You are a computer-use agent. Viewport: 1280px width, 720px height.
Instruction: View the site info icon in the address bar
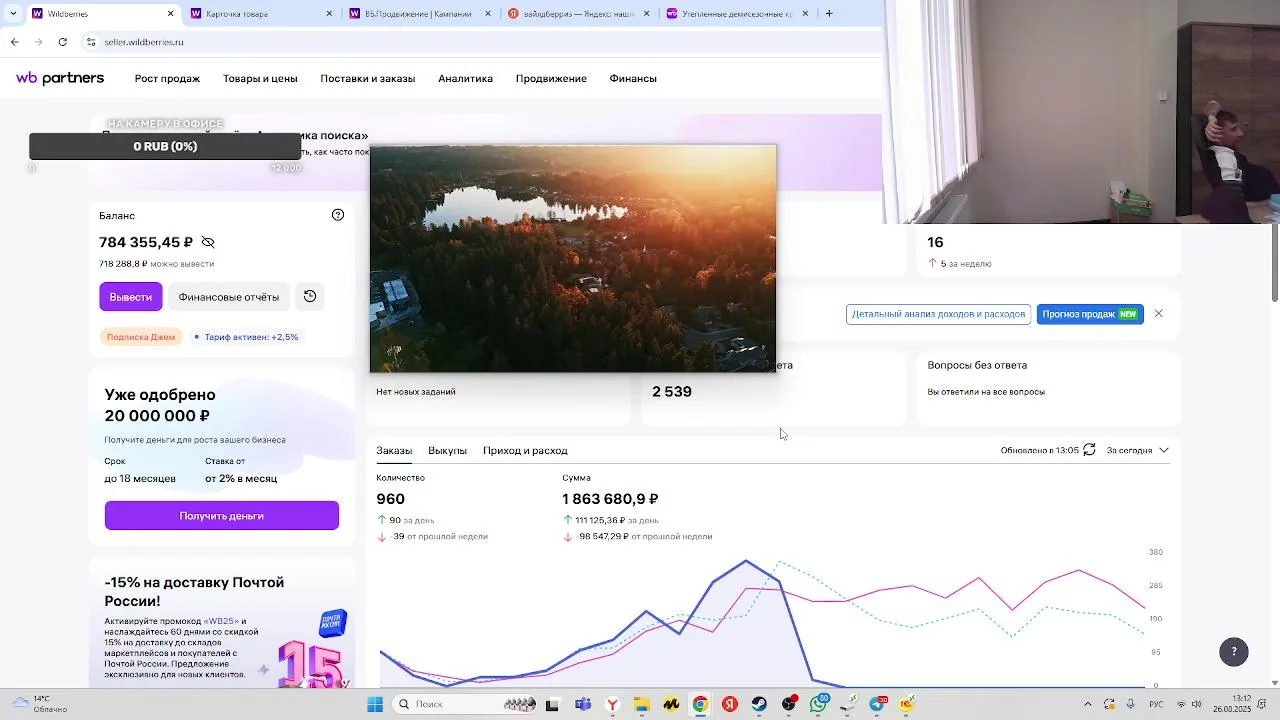91,42
